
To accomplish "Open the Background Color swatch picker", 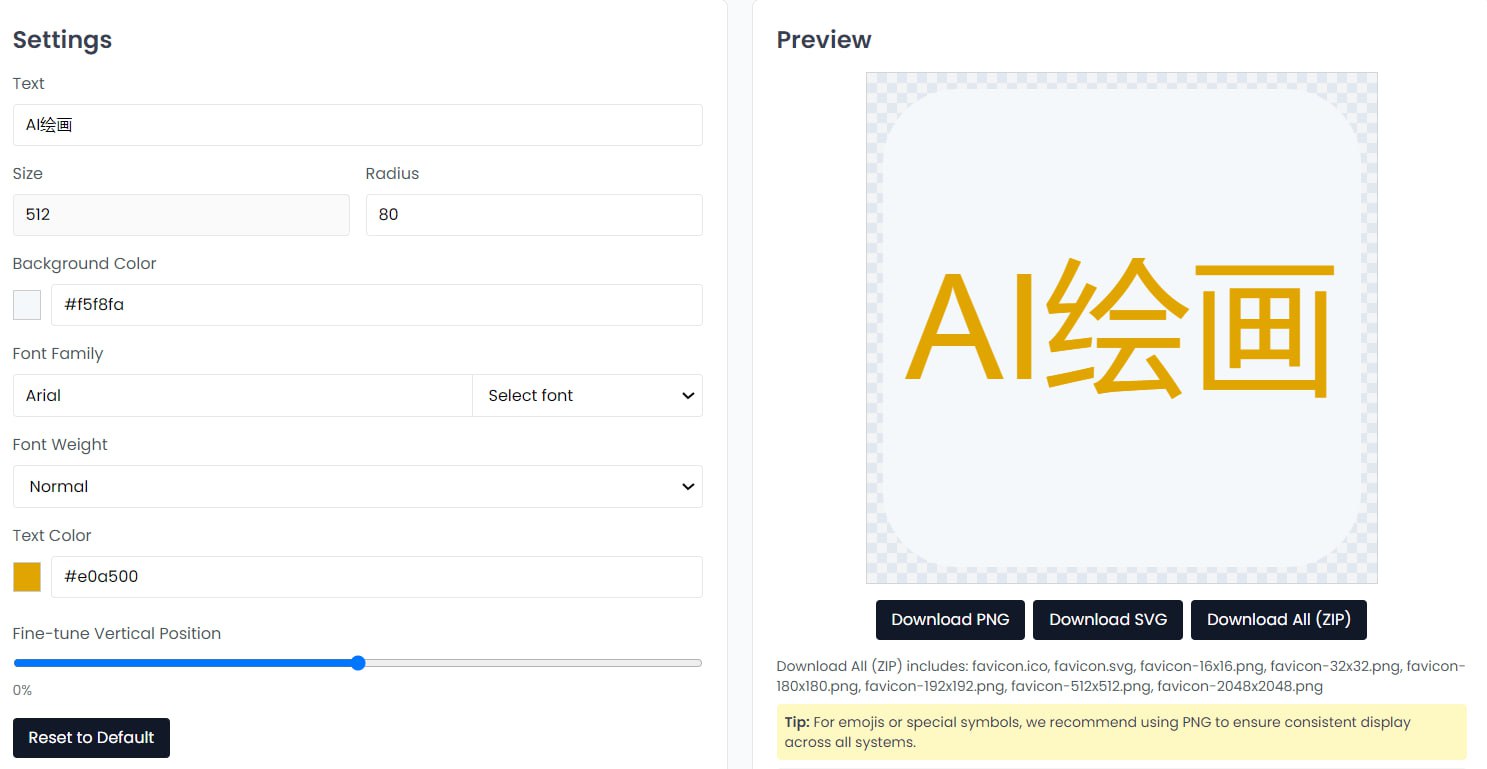I will [27, 305].
